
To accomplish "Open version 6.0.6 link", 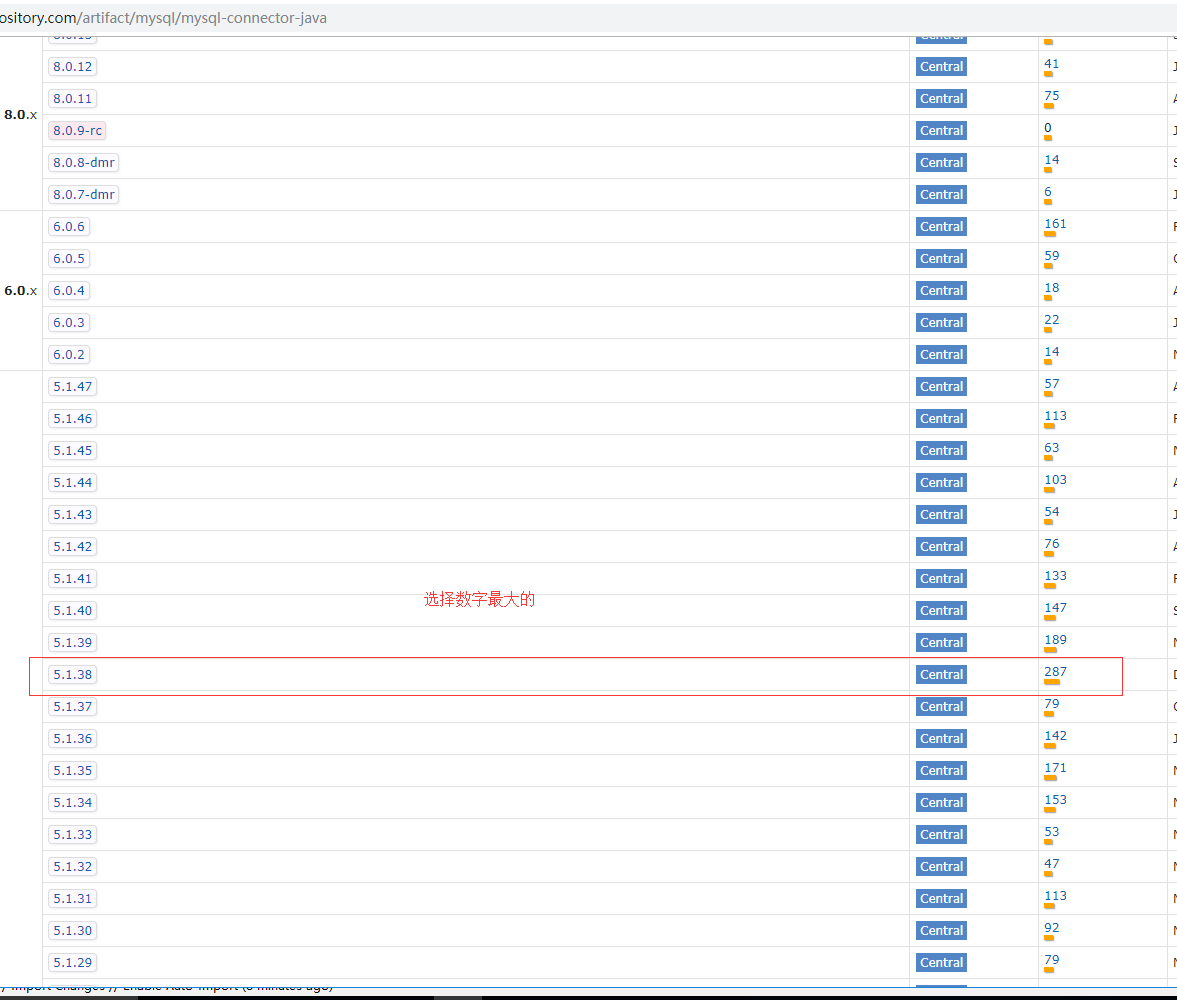I will coord(69,227).
